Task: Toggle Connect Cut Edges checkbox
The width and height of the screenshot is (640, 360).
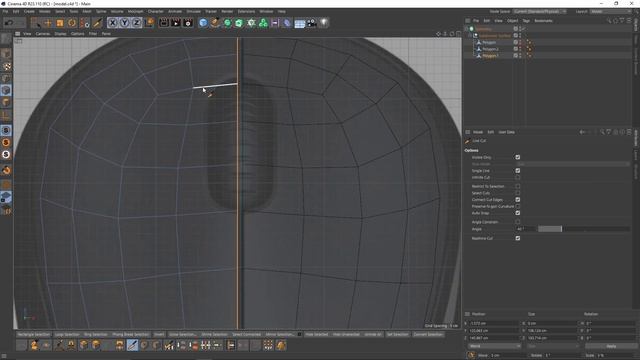Action: click(x=518, y=200)
